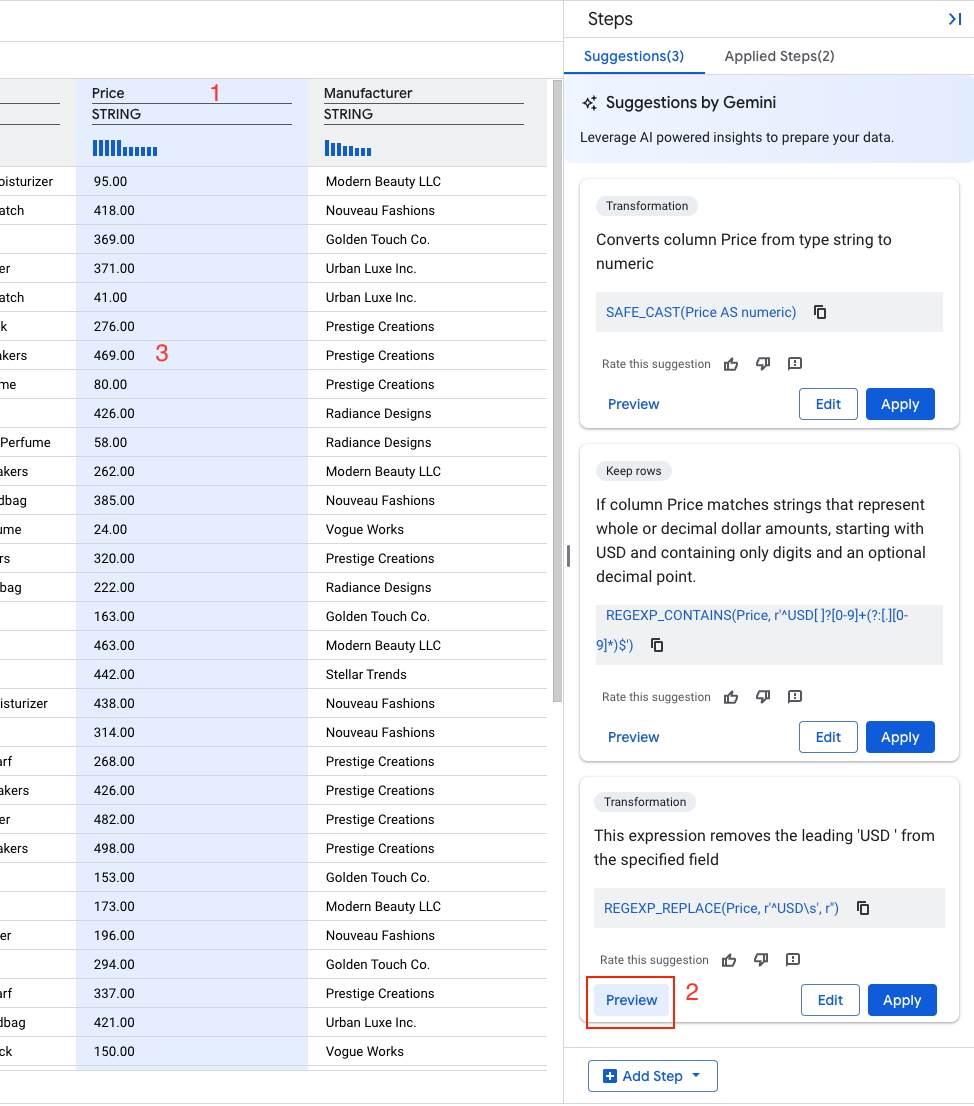This screenshot has height=1106, width=974.
Task: Preview the REGEXP_REPLACE transformation
Action: click(632, 1000)
